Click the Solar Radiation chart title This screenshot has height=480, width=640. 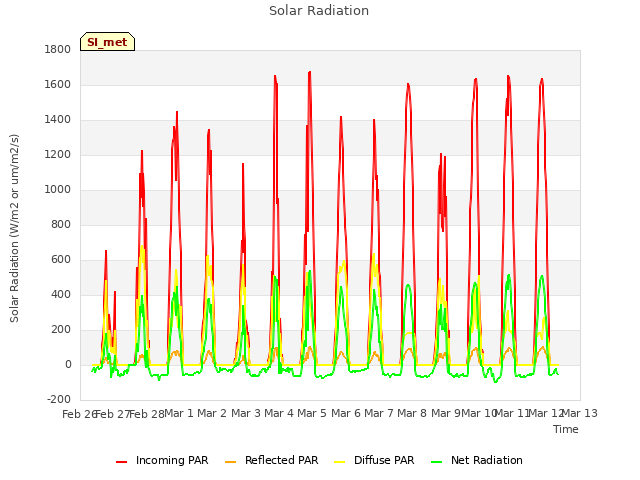319,11
